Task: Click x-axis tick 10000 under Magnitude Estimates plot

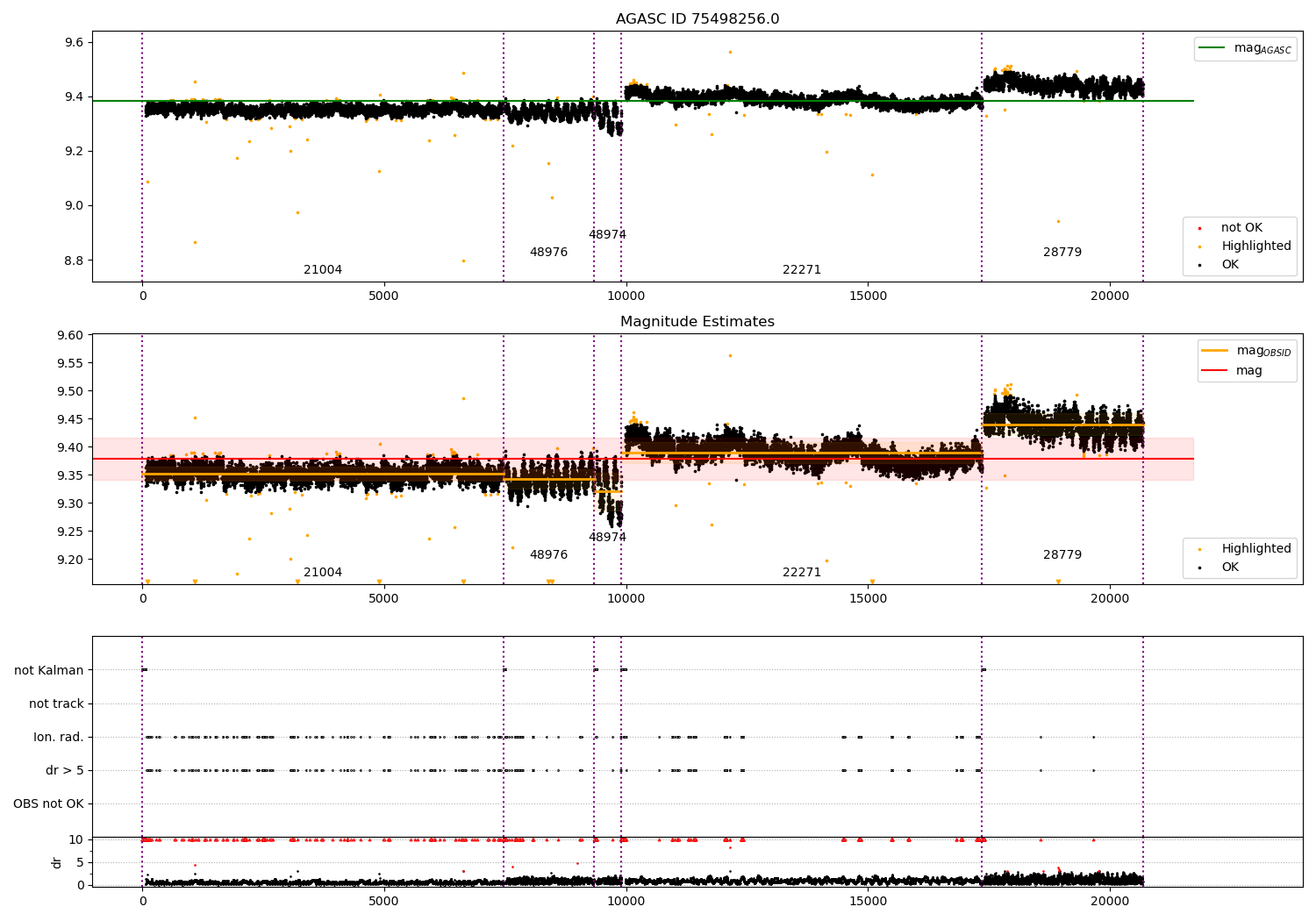Action: 626,599
